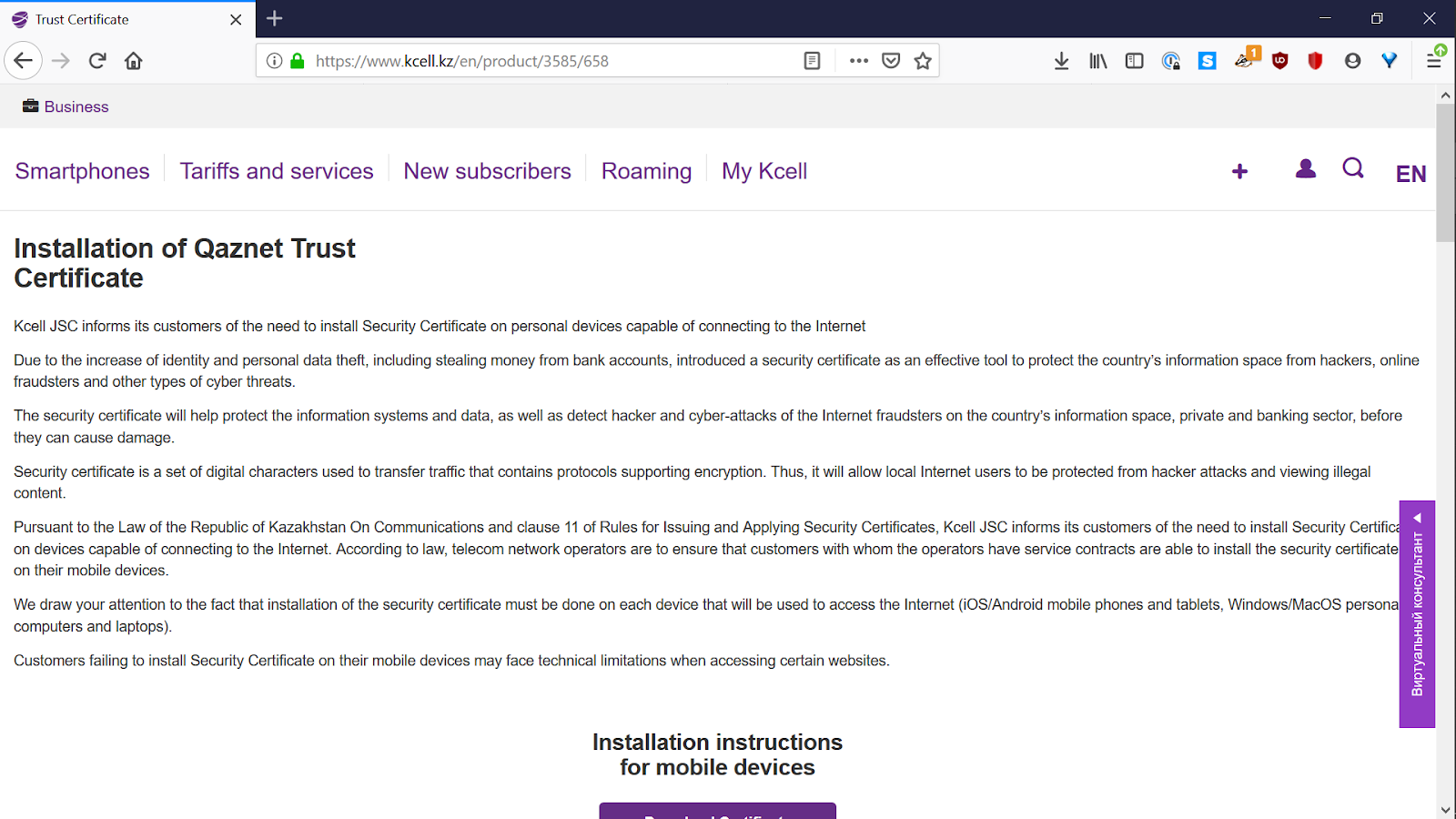Open a new browser tab
The image size is (1456, 819).
coord(275,18)
